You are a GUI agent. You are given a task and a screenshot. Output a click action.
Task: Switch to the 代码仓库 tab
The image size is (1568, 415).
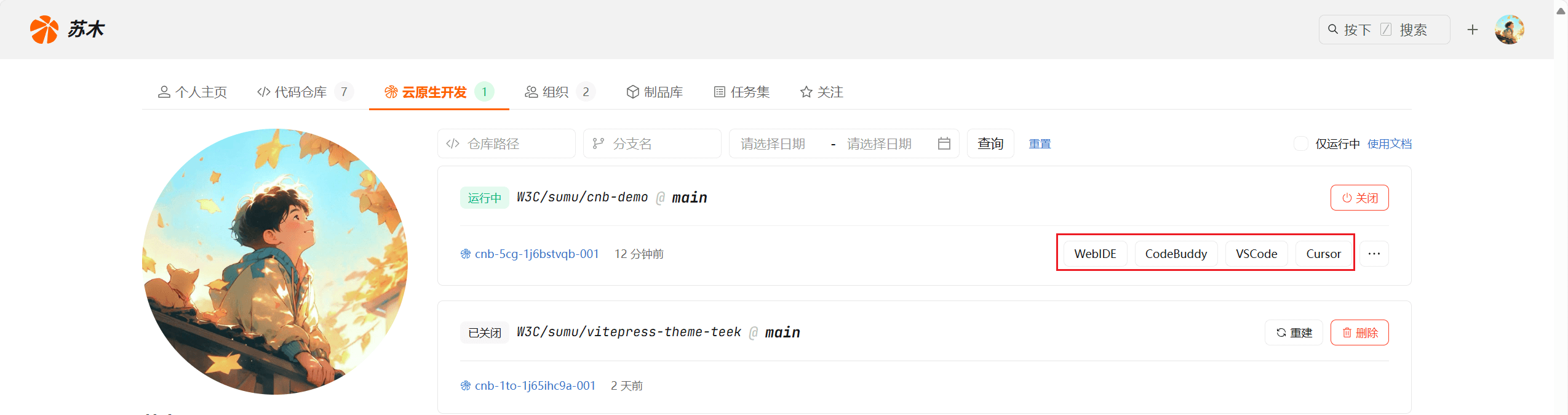click(305, 92)
